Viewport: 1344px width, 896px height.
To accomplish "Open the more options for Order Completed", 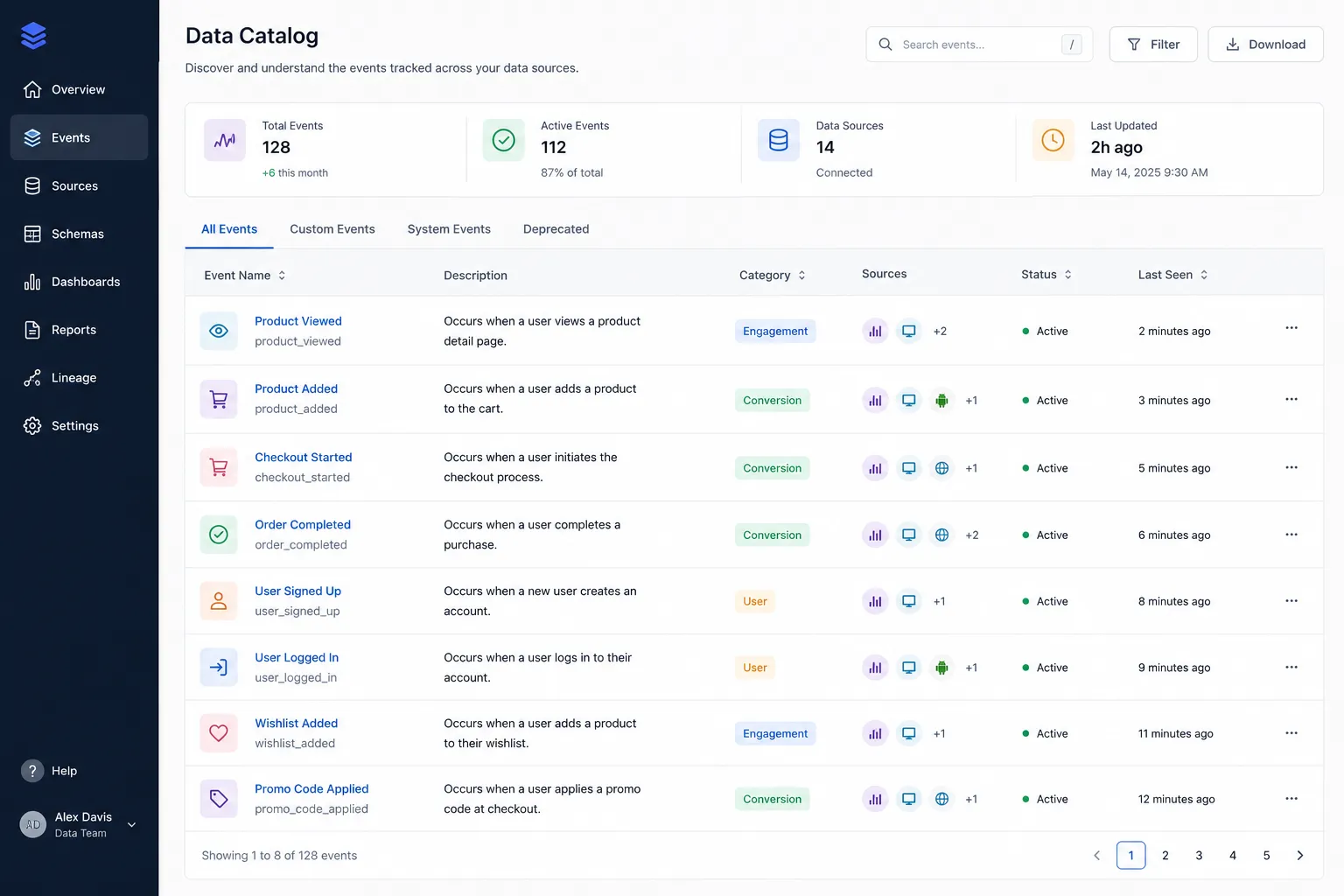I will 1291,535.
